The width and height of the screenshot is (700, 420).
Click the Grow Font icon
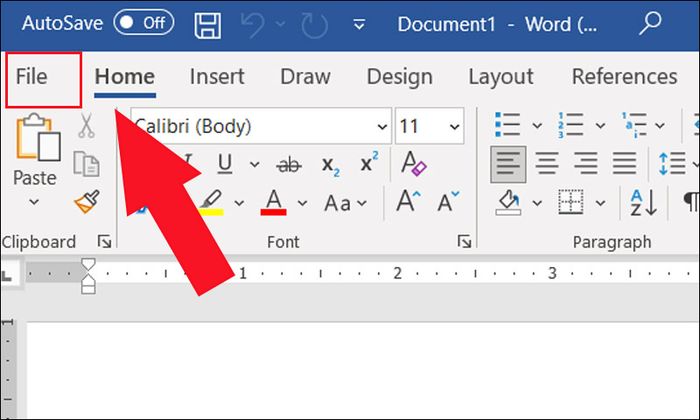[x=408, y=201]
